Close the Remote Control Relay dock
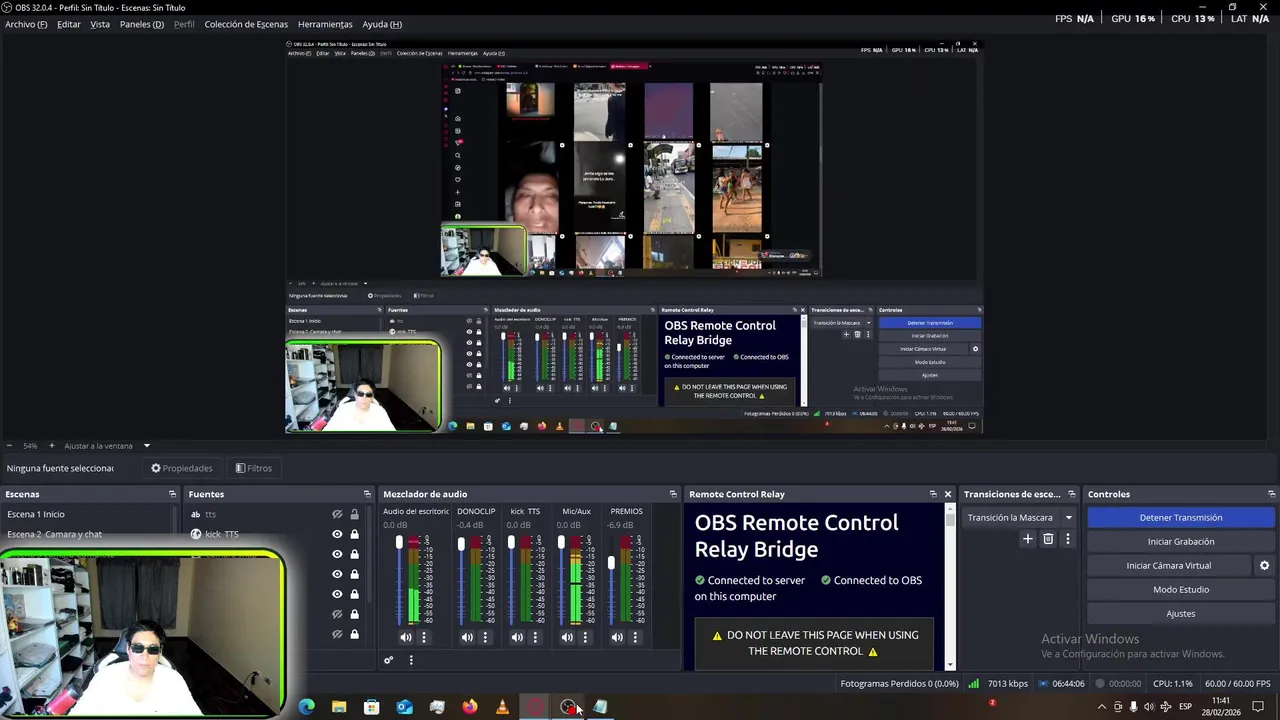The width and height of the screenshot is (1280, 720). 948,494
